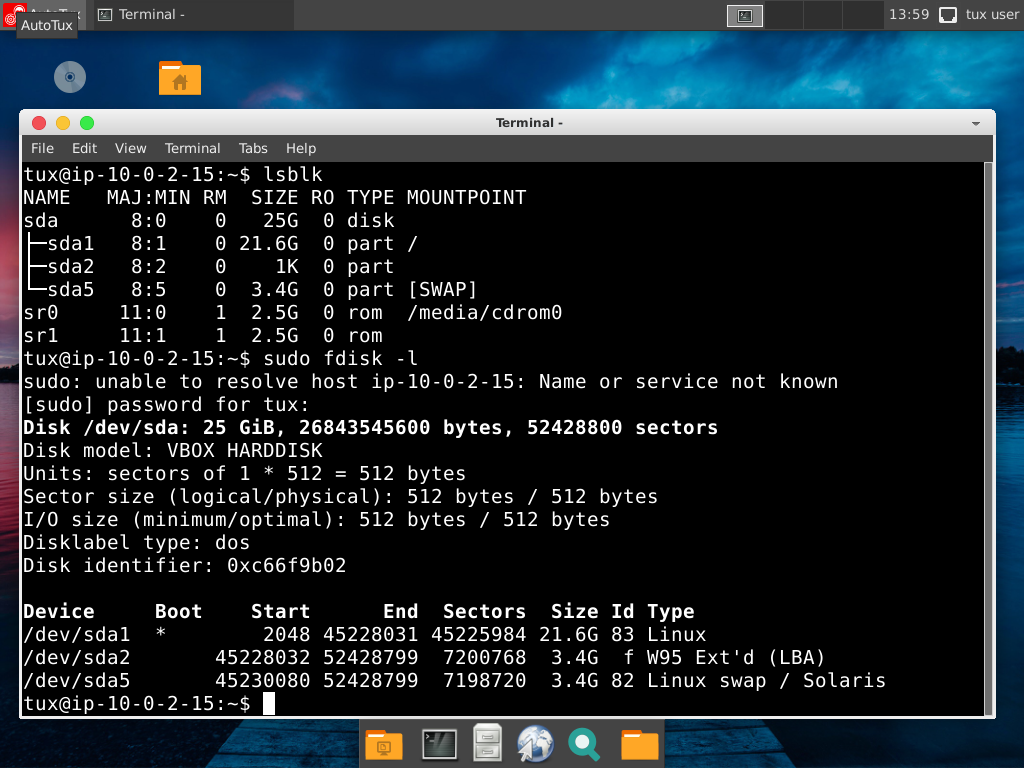Click the display icon beside tux user
This screenshot has height=768, width=1024.
click(948, 15)
